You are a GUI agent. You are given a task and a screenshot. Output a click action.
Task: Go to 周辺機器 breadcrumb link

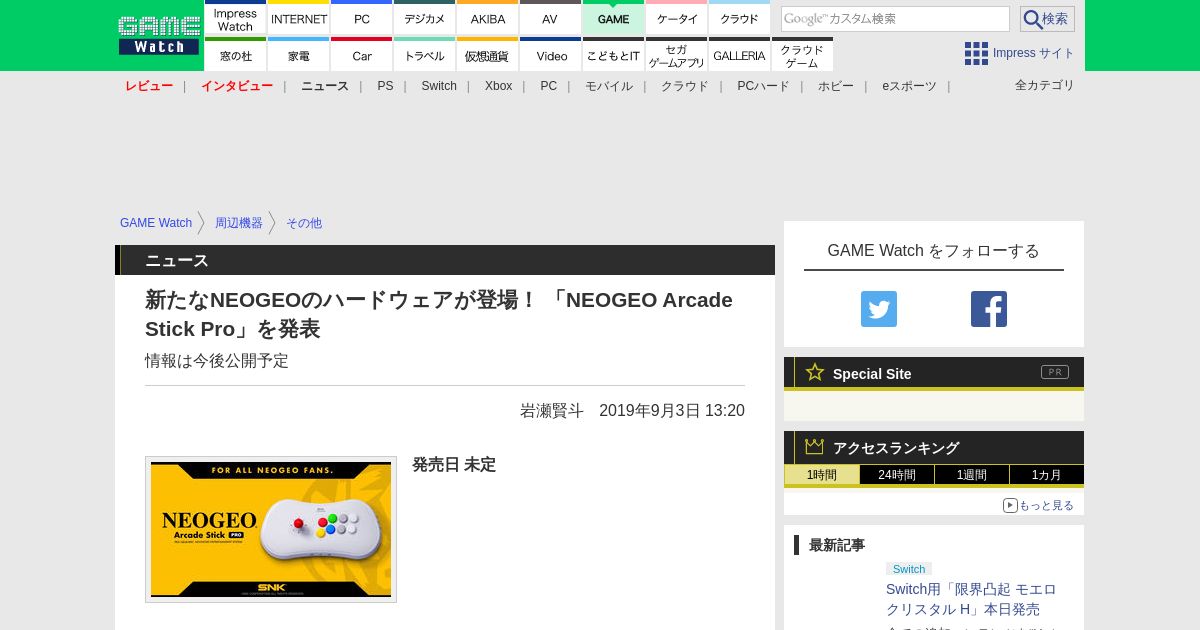point(239,223)
